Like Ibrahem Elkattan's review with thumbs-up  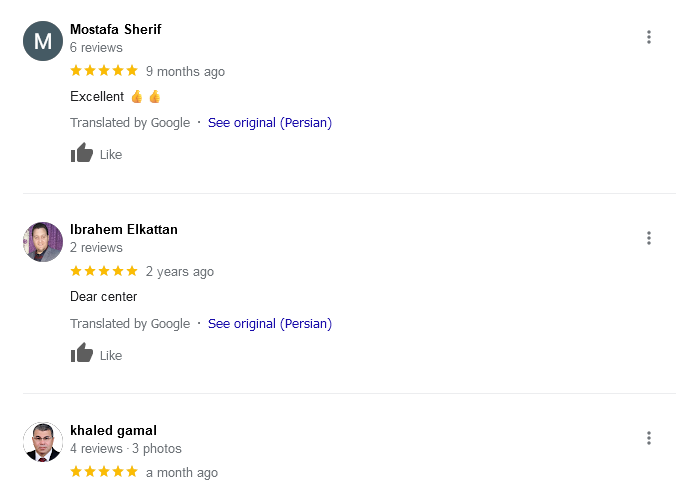[82, 353]
